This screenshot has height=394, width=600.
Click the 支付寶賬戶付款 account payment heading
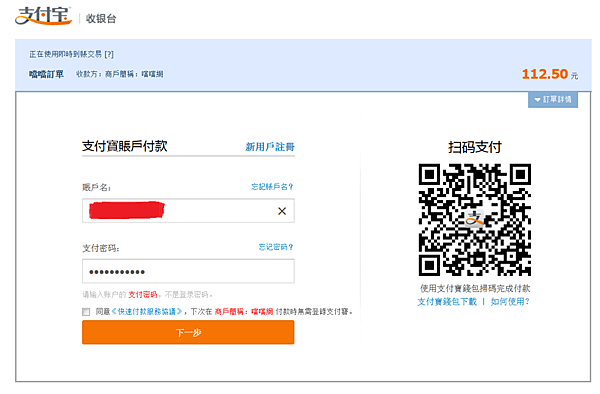click(x=125, y=146)
